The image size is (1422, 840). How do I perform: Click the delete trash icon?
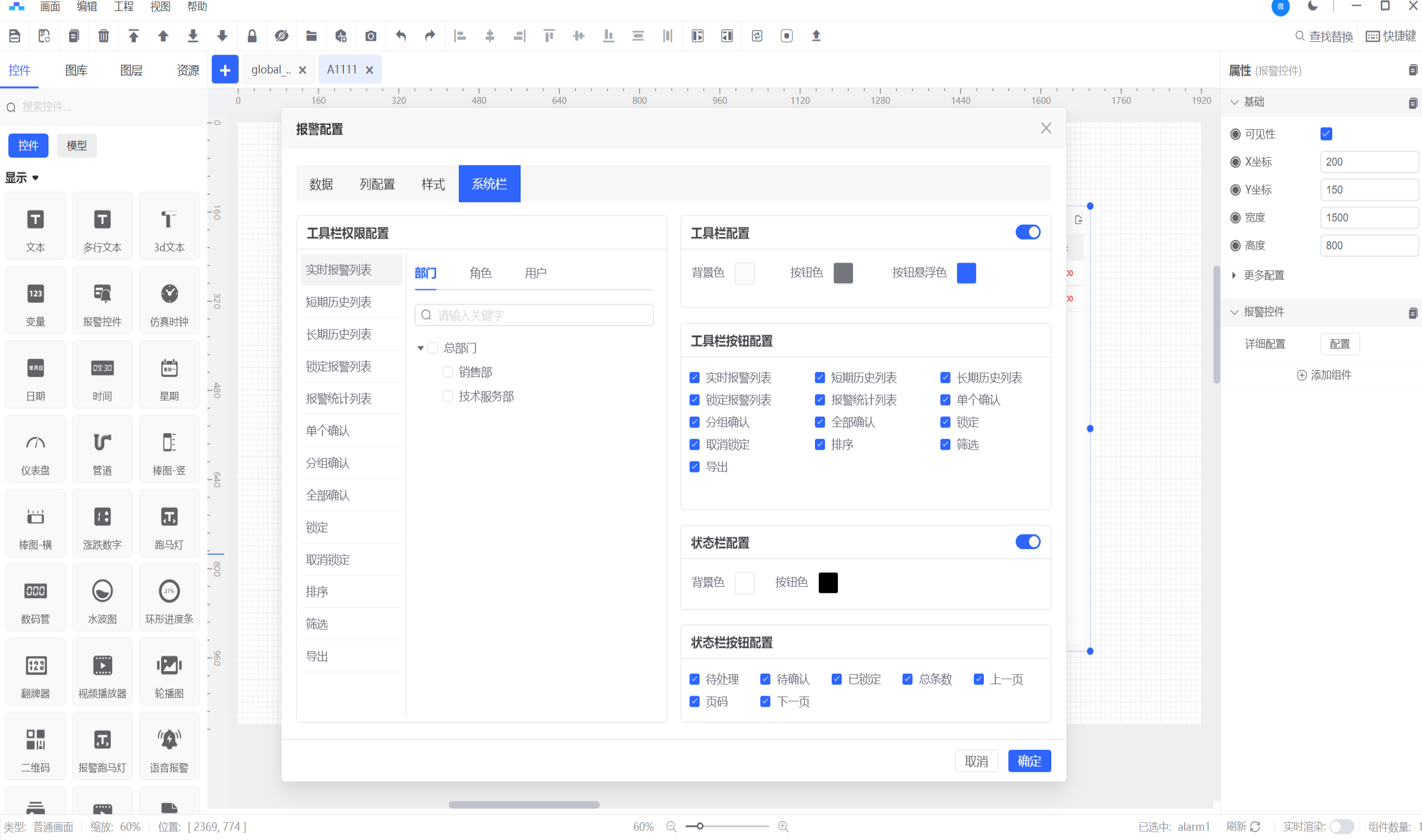pos(104,36)
